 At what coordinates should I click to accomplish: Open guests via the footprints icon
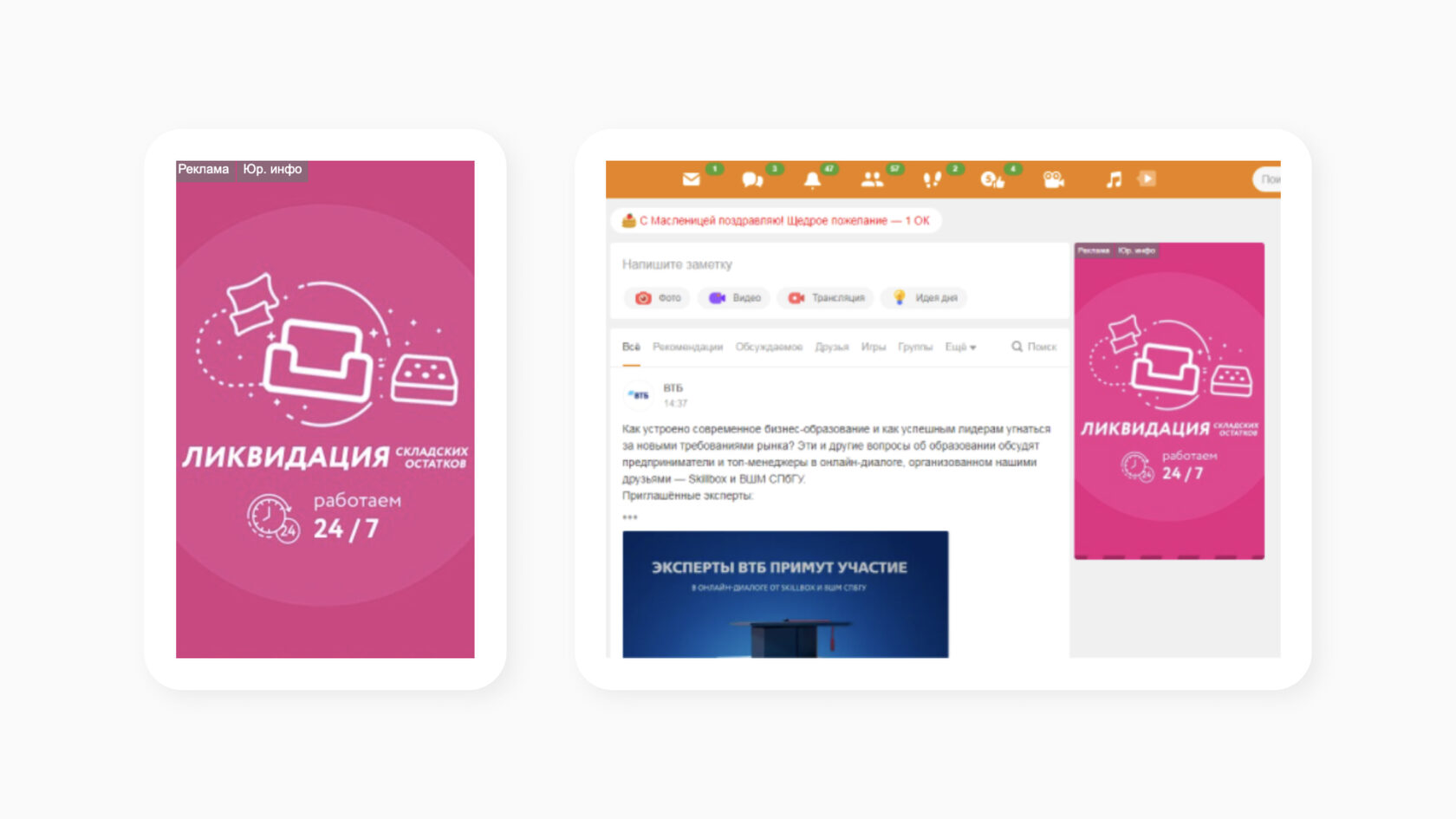[x=933, y=179]
